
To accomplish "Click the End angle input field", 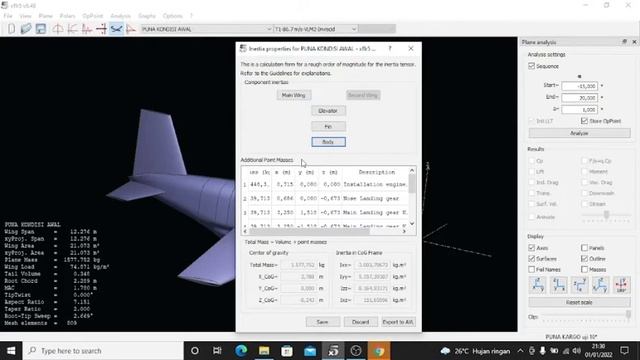I will [580, 98].
